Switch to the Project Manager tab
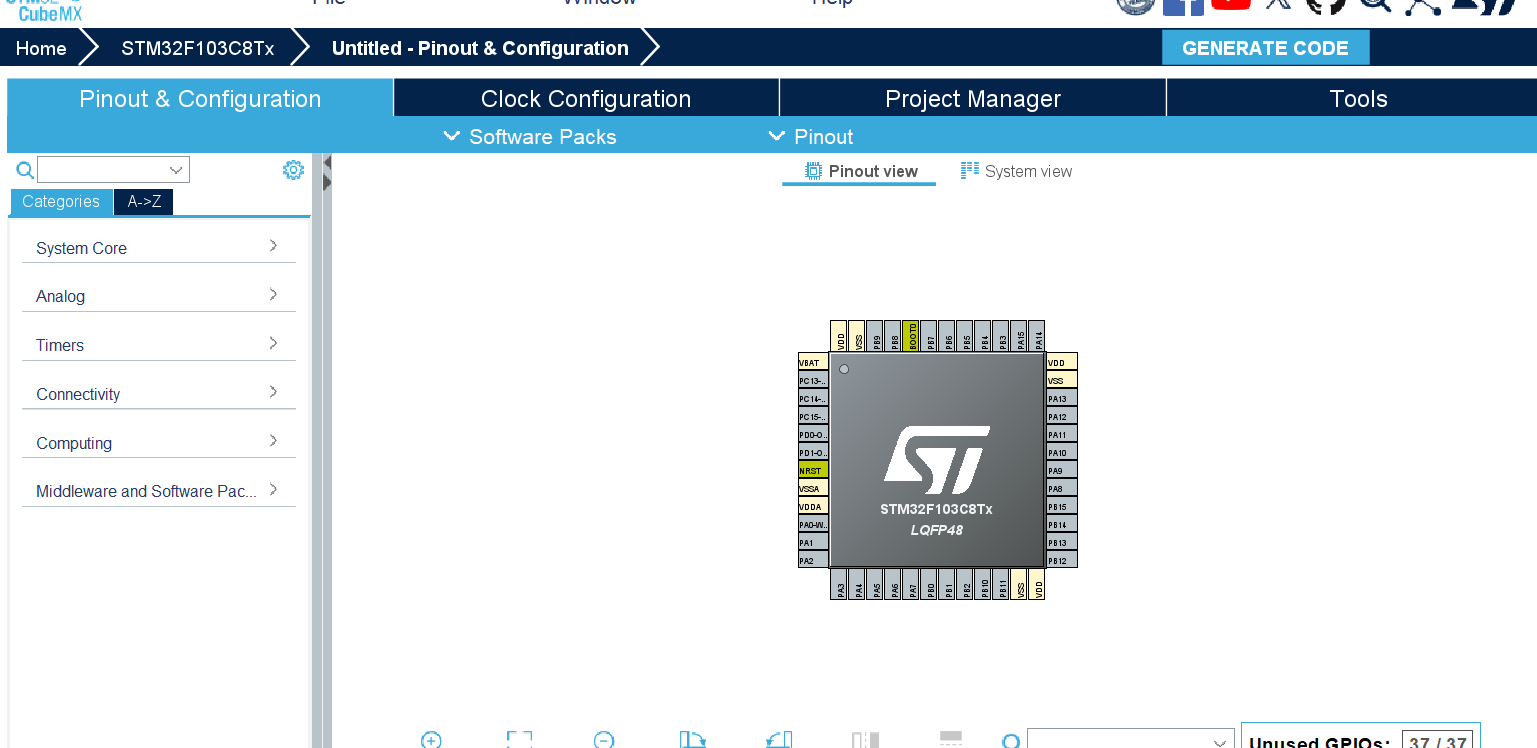This screenshot has width=1537, height=748. pyautogui.click(x=973, y=98)
